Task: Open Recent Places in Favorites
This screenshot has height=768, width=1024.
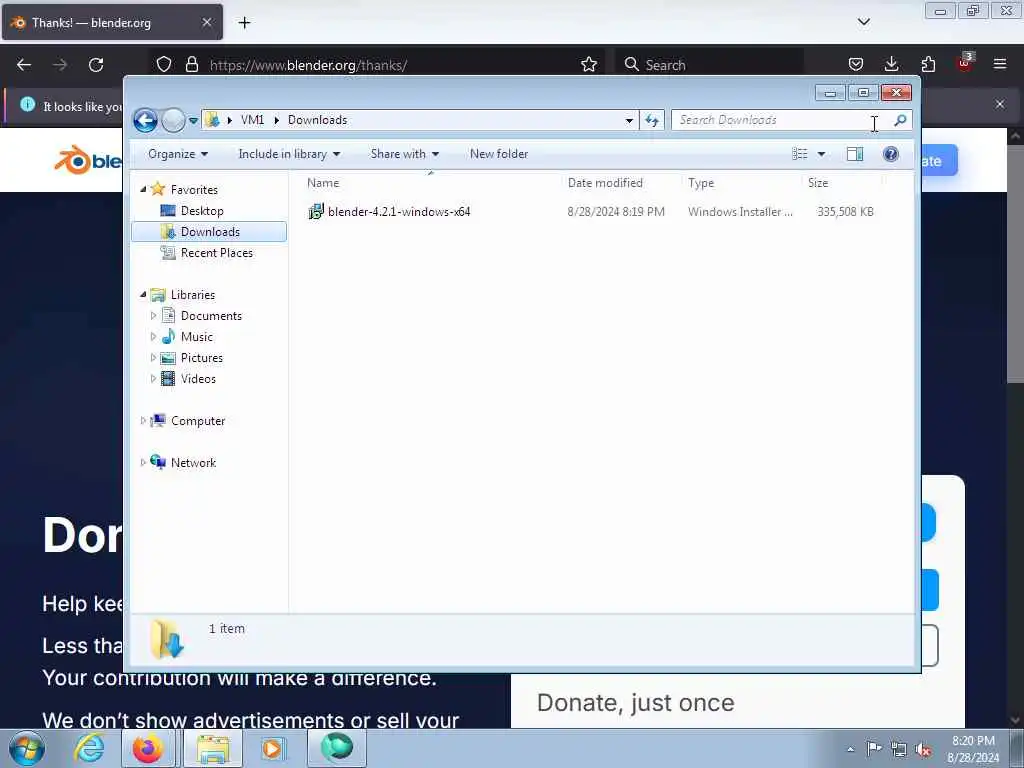Action: coord(216,253)
